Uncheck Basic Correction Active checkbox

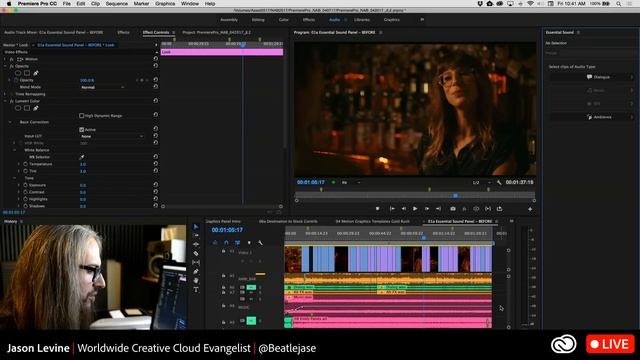point(81,129)
